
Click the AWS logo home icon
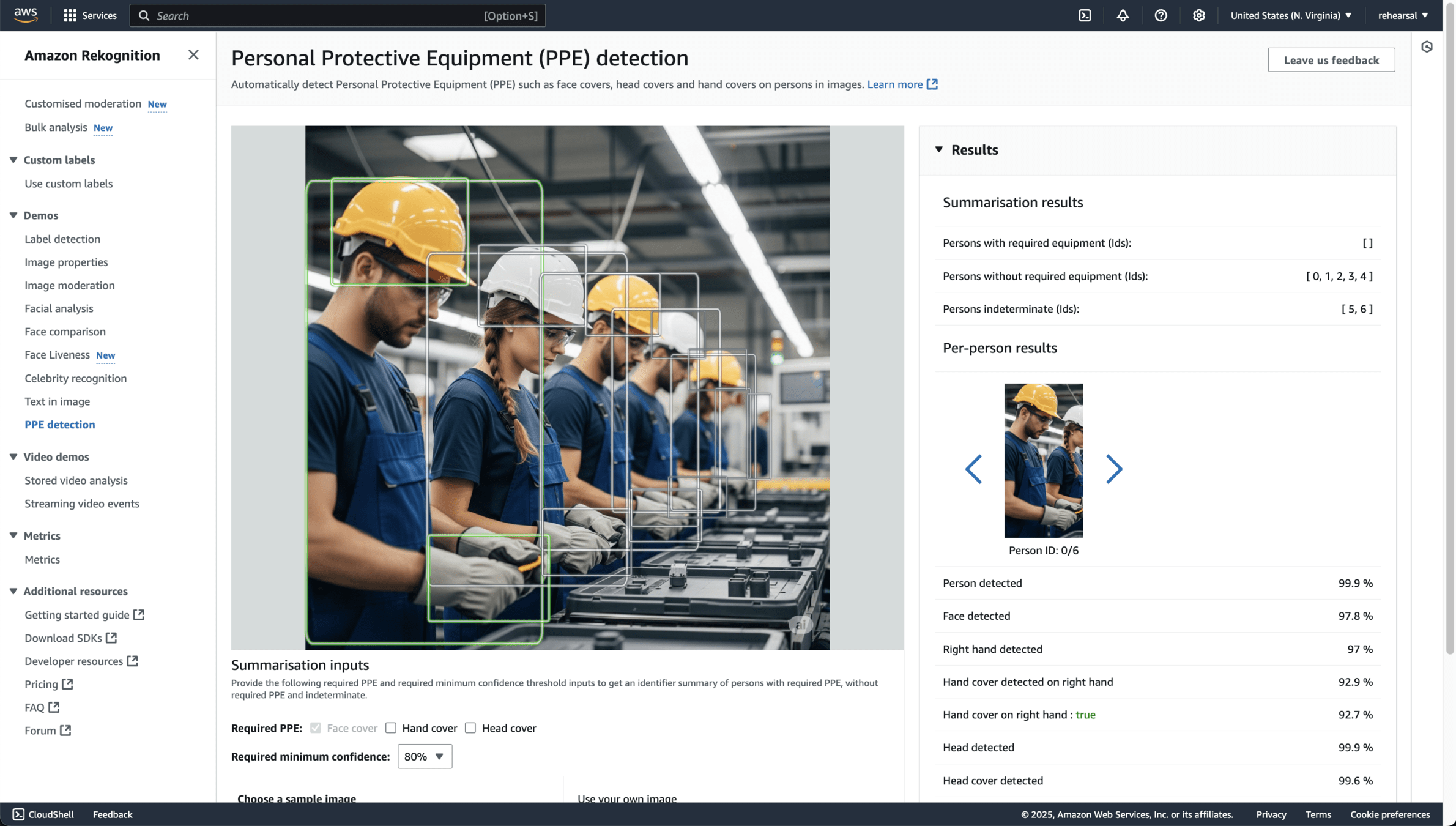pos(26,15)
